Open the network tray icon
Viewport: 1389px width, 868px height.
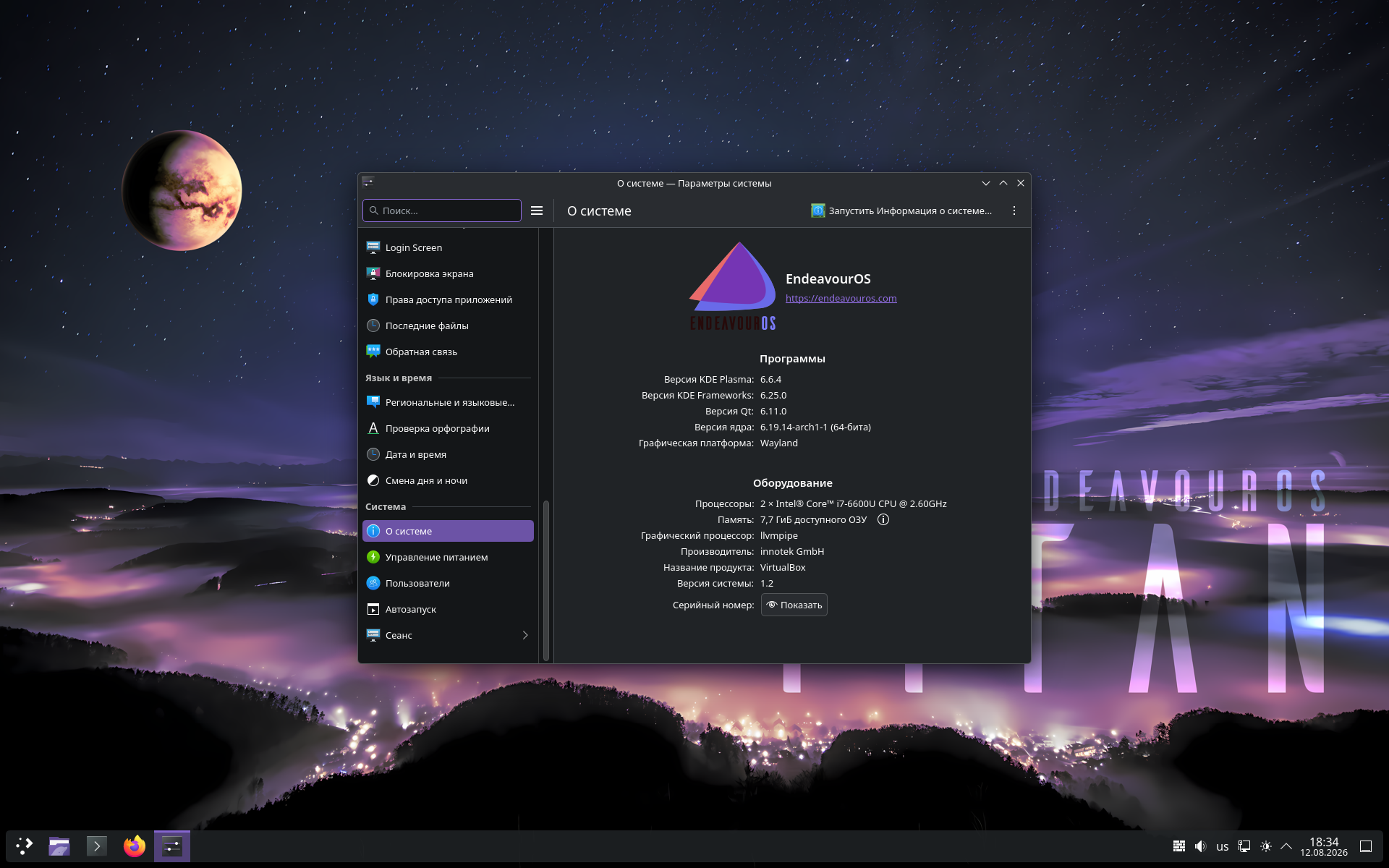(1244, 846)
